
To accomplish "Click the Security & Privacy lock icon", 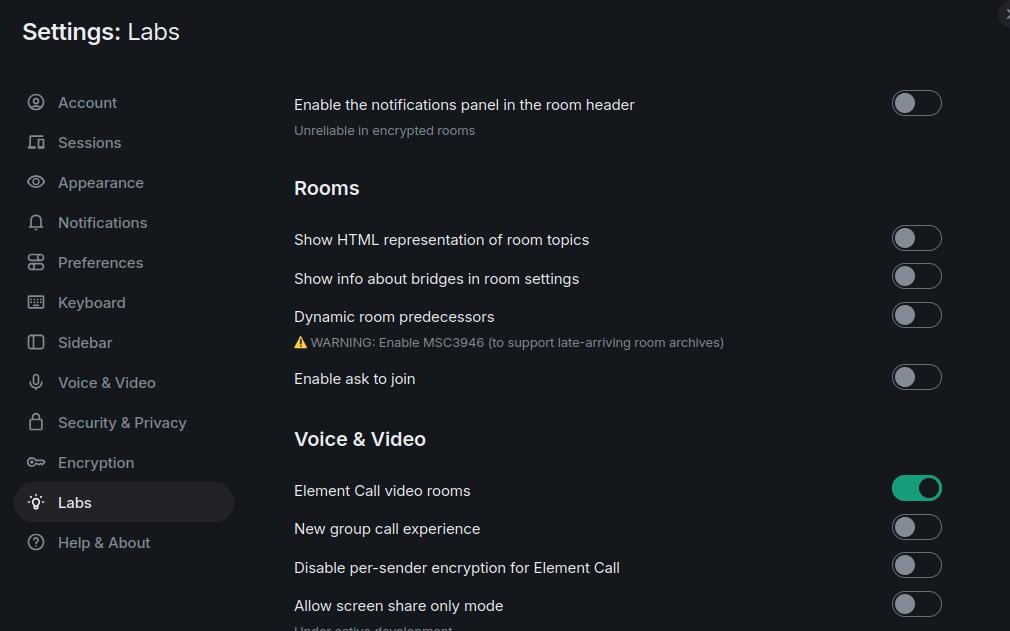I will point(36,423).
